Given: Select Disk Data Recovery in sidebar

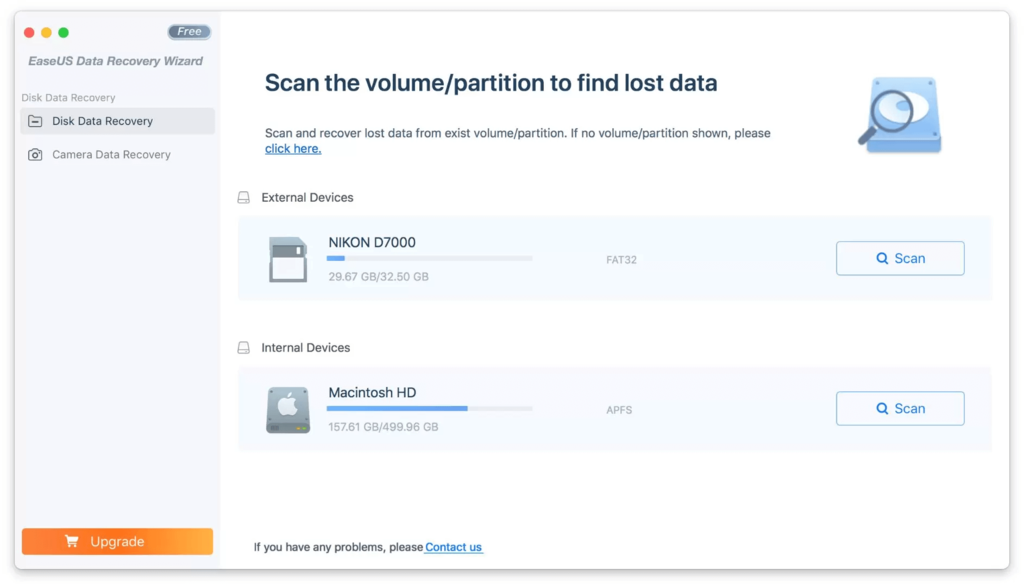Looking at the screenshot, I should [x=103, y=121].
